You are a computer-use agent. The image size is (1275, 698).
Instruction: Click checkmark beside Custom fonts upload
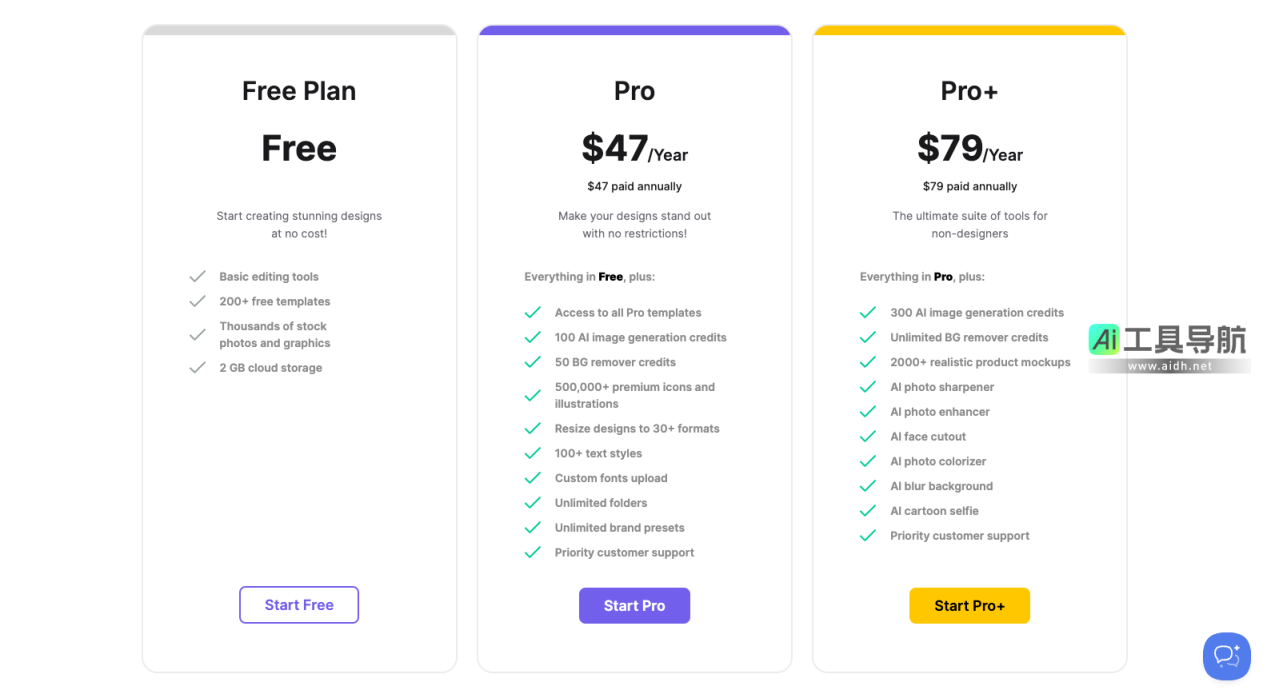point(533,478)
